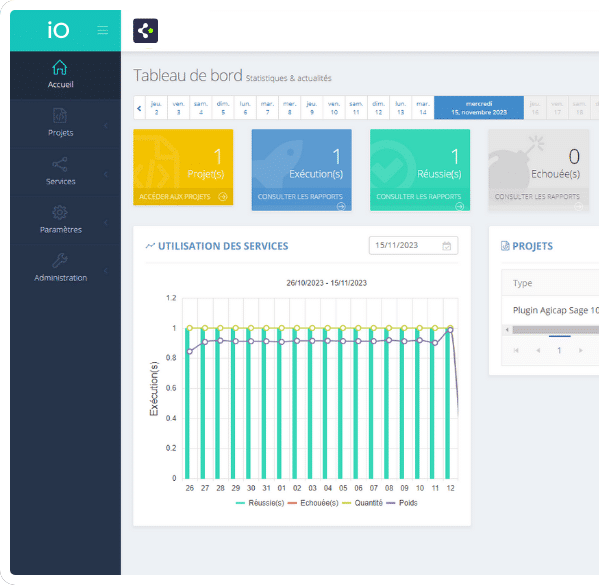Click arrow icon on Exécution(s) card

(341, 206)
